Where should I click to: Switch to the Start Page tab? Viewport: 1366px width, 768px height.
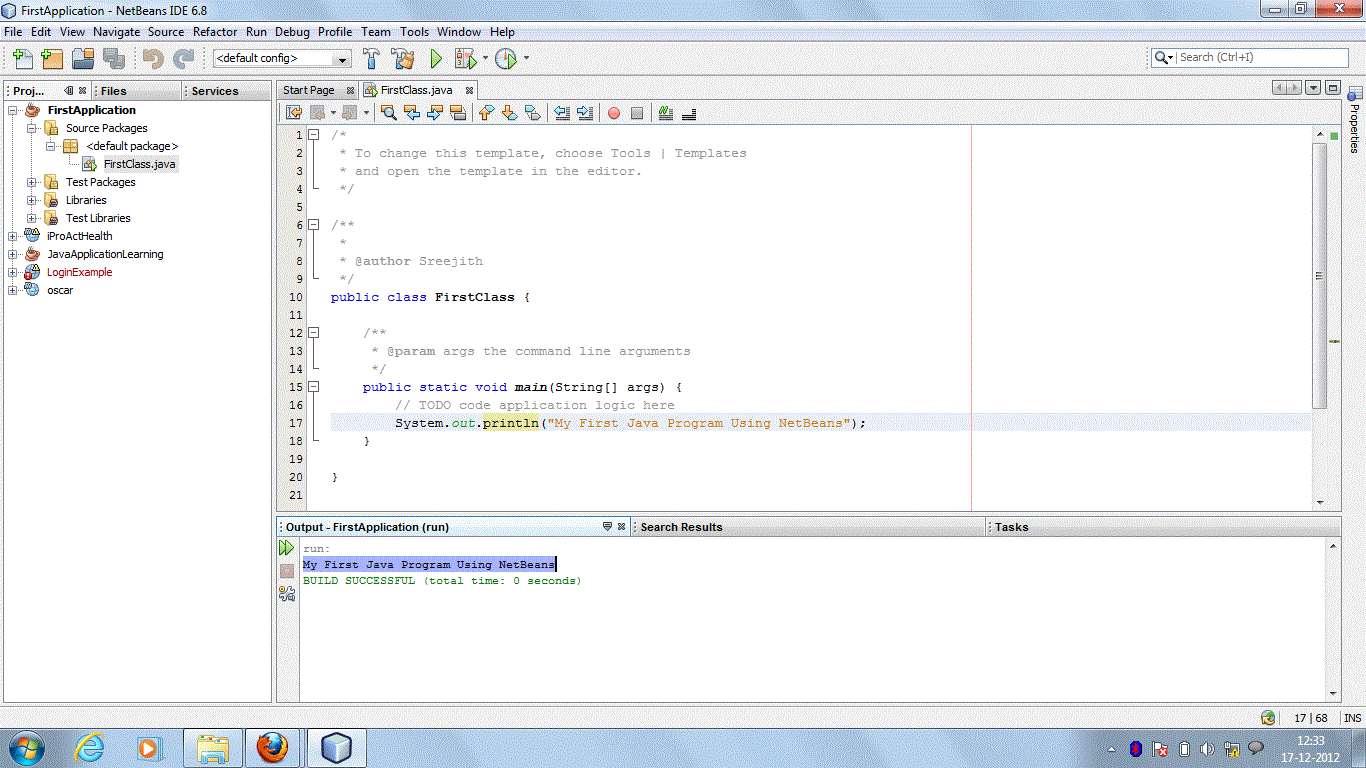(x=309, y=90)
